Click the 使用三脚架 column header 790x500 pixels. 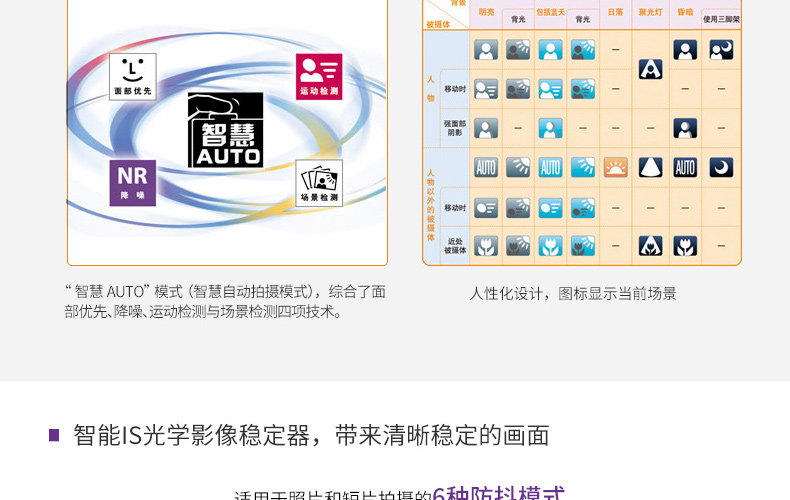click(721, 19)
